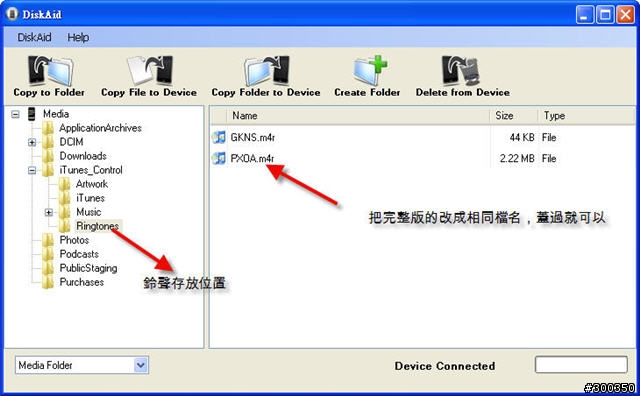Select the iTunes subfolder
Screen dimensions: 640x396
(90, 198)
